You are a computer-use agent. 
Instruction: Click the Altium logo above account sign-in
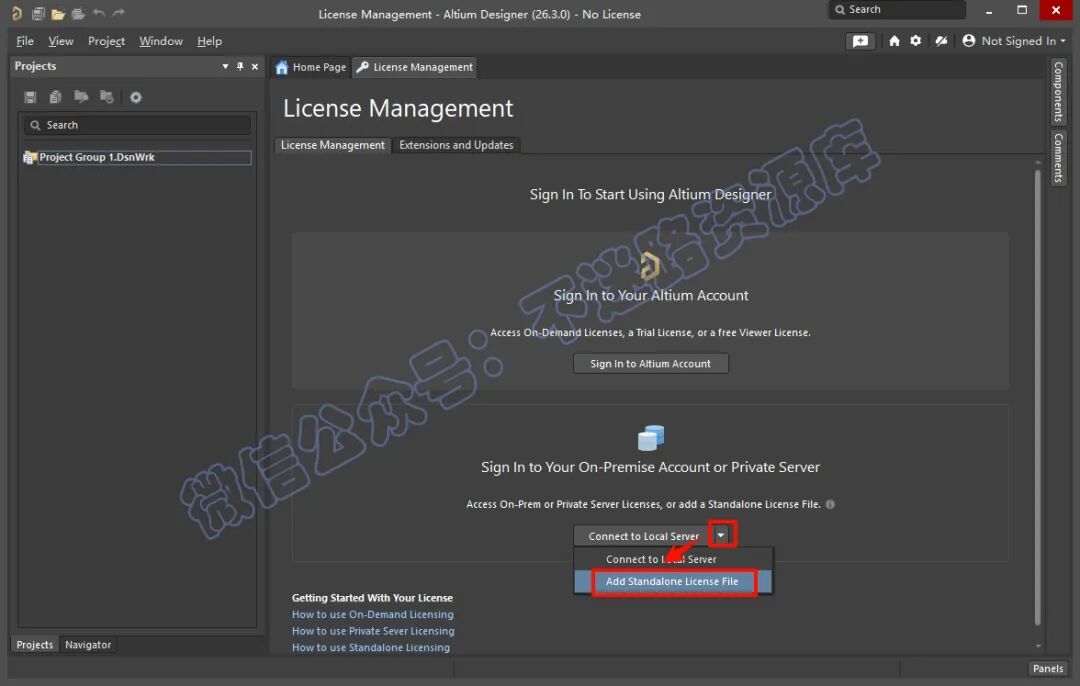[650, 266]
